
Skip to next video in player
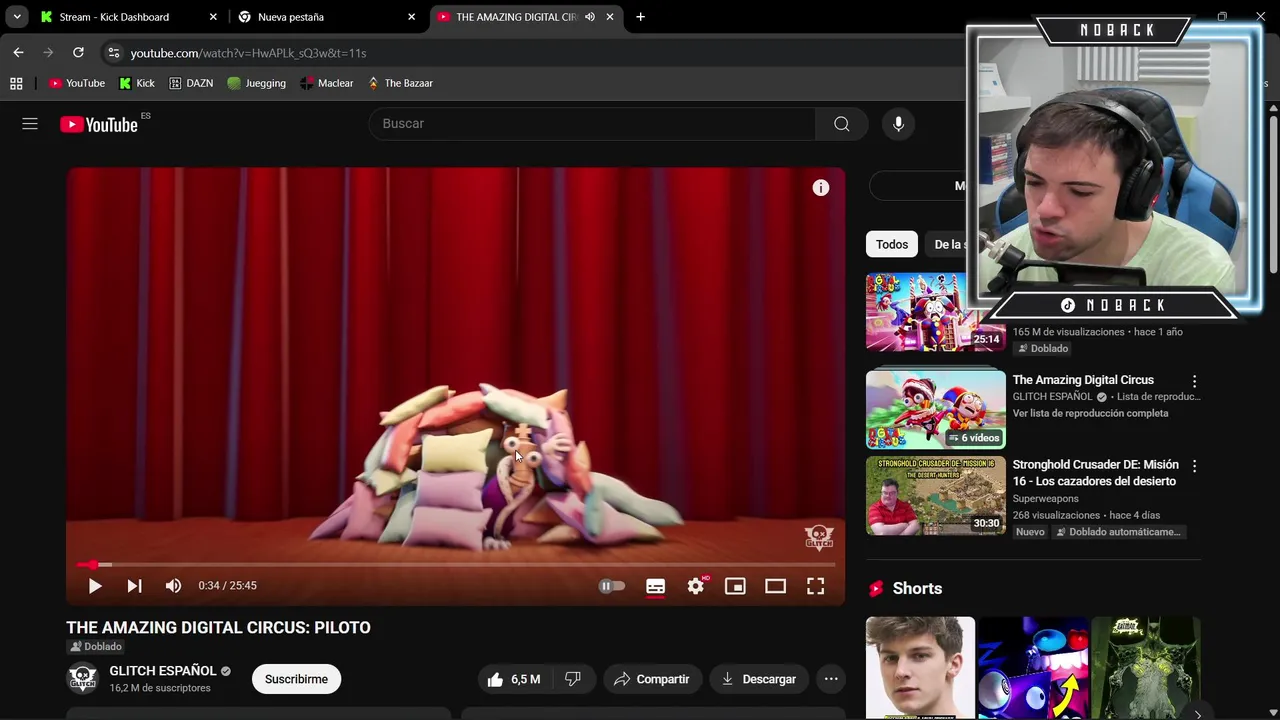click(134, 586)
